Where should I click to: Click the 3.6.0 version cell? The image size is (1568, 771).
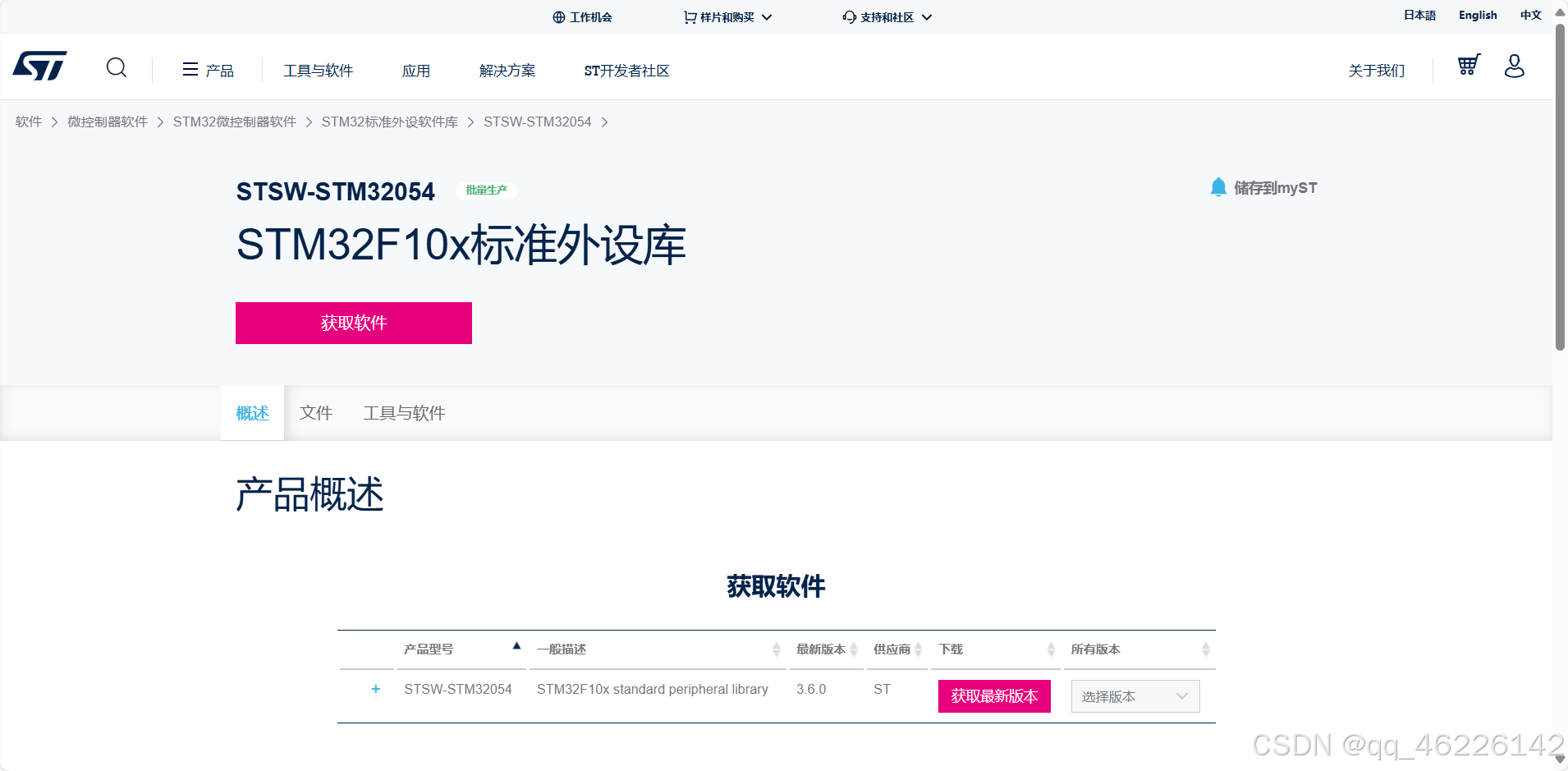811,689
